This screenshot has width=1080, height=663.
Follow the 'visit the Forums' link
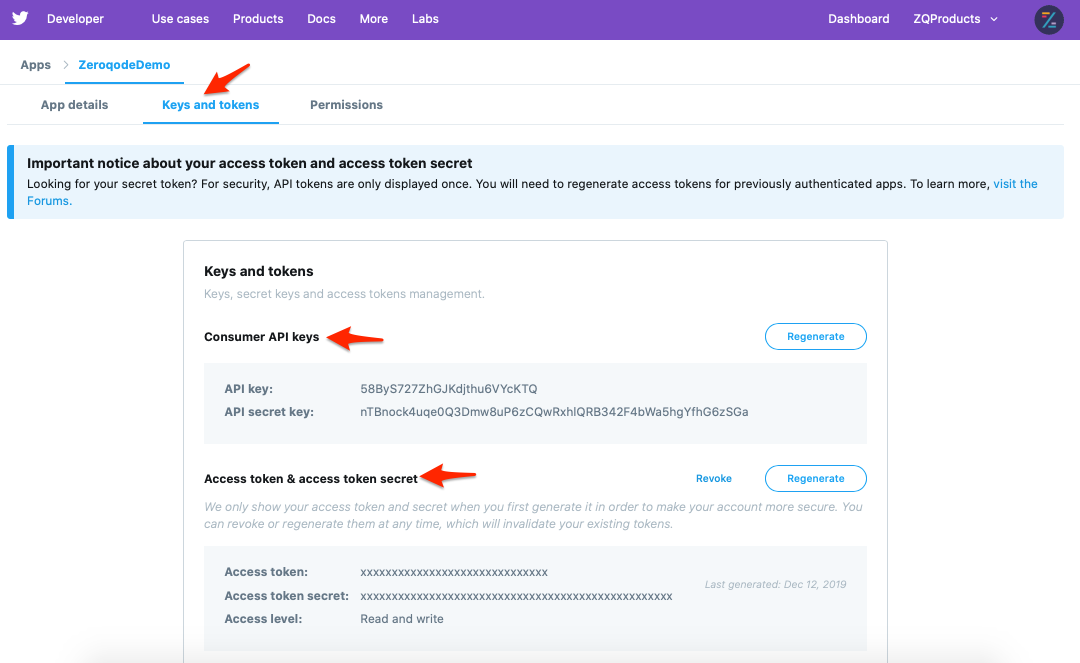1015,184
